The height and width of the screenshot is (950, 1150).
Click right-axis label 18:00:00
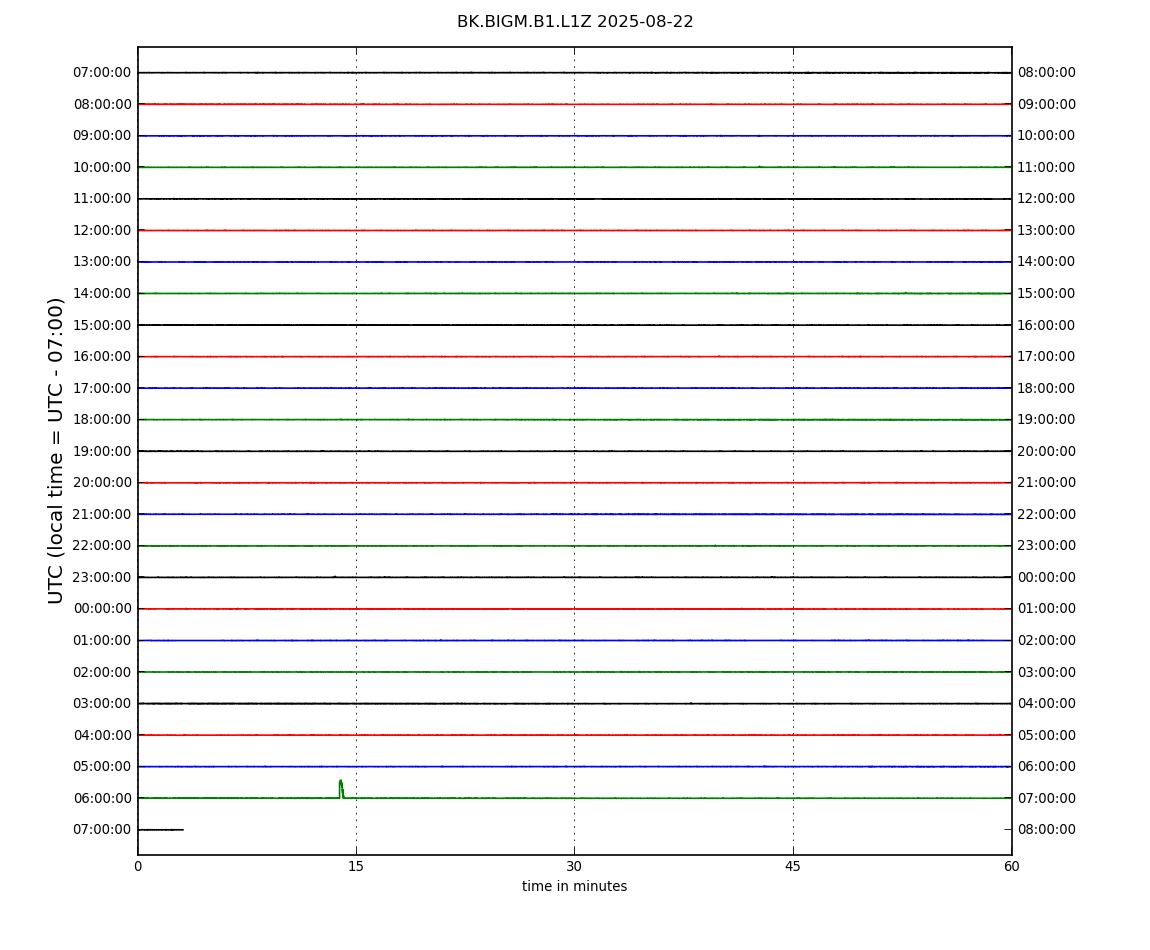click(1047, 388)
